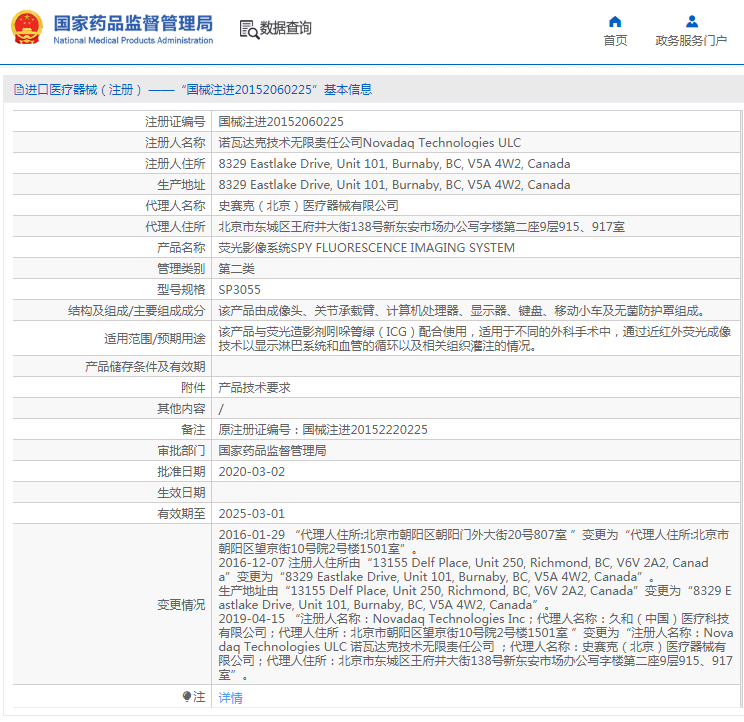The width and height of the screenshot is (744, 722).
Task: Click the 第二类 management class value
Action: tap(236, 269)
